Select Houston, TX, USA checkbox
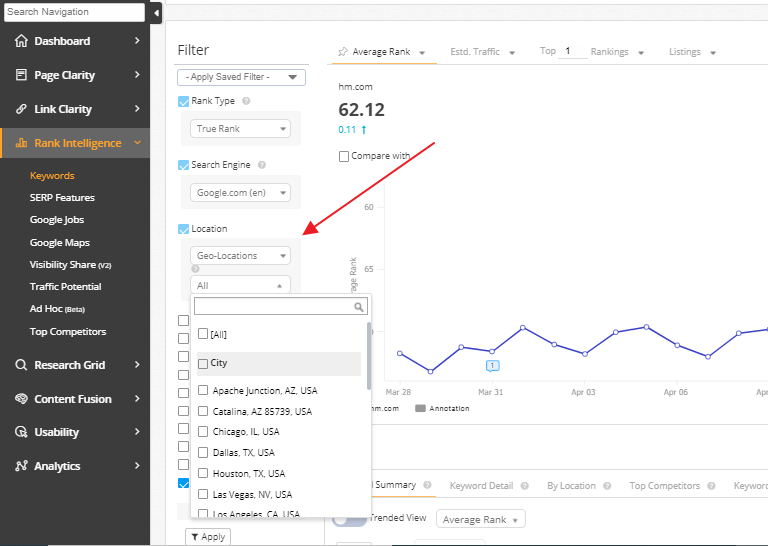The height and width of the screenshot is (546, 768). pos(203,473)
